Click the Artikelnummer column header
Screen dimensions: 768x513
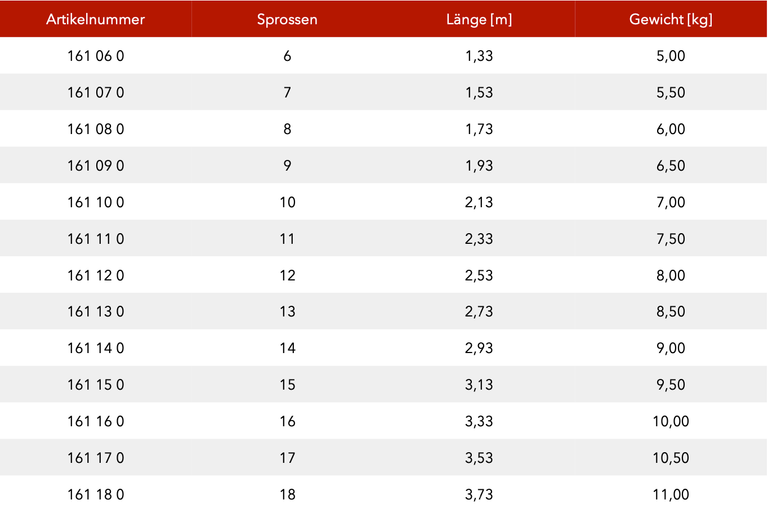click(x=96, y=20)
